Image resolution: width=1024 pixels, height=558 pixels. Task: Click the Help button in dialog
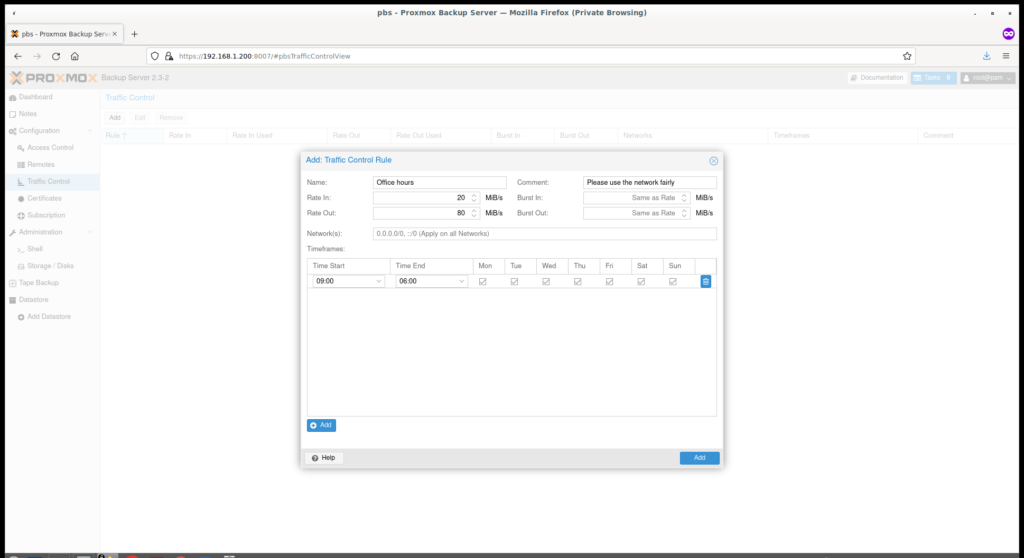[x=323, y=458]
